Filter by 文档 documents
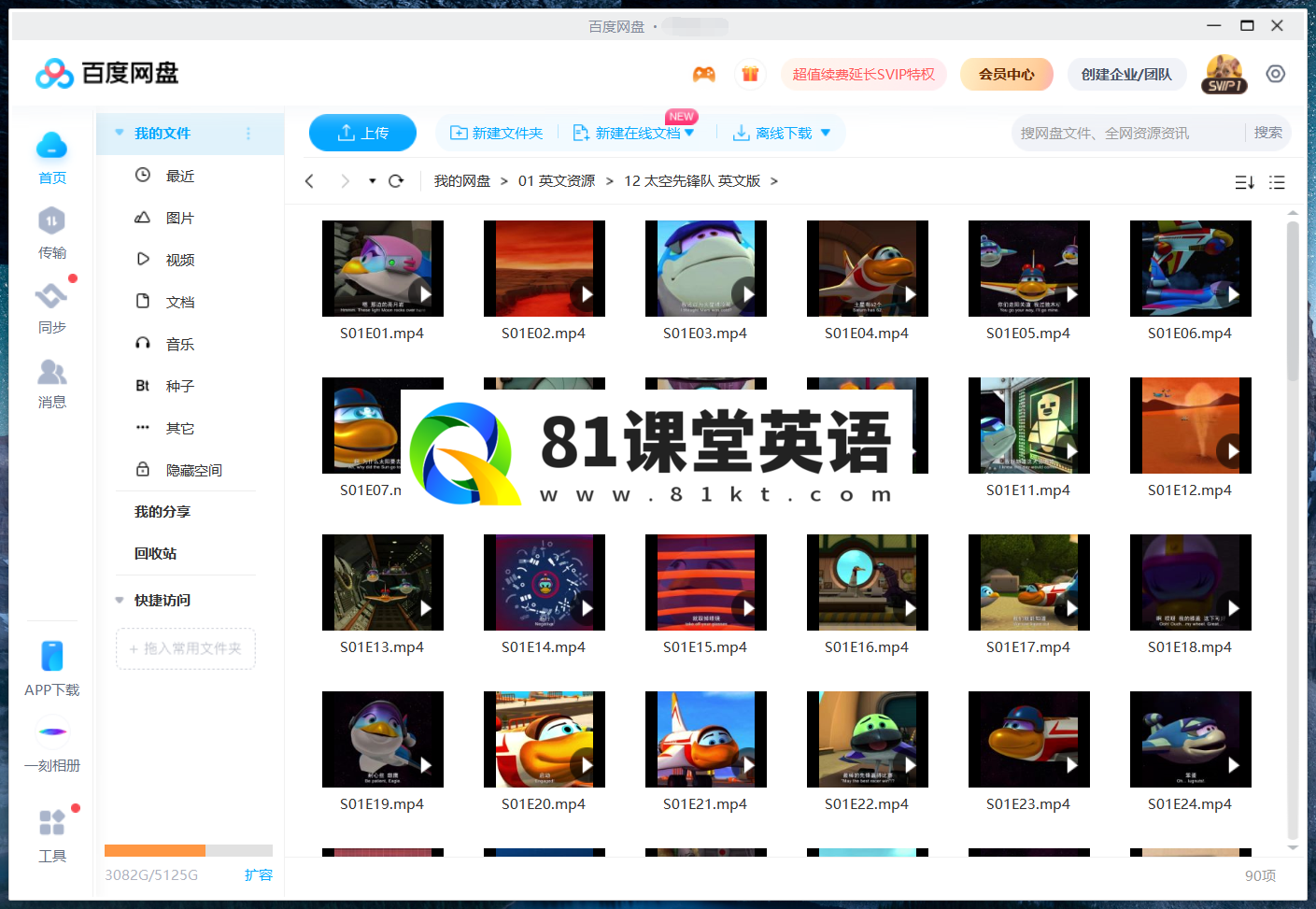 pyautogui.click(x=179, y=302)
